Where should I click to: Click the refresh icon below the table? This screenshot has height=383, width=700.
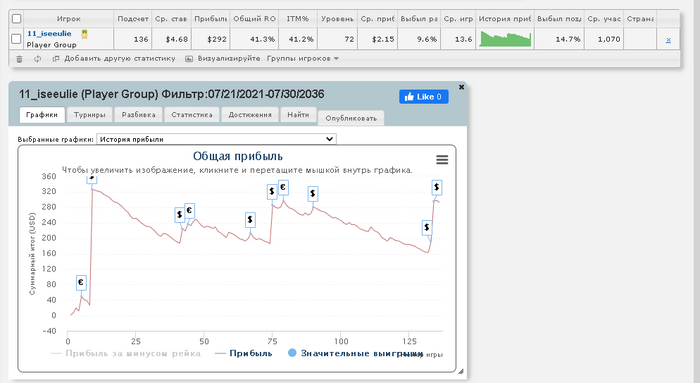[38, 59]
